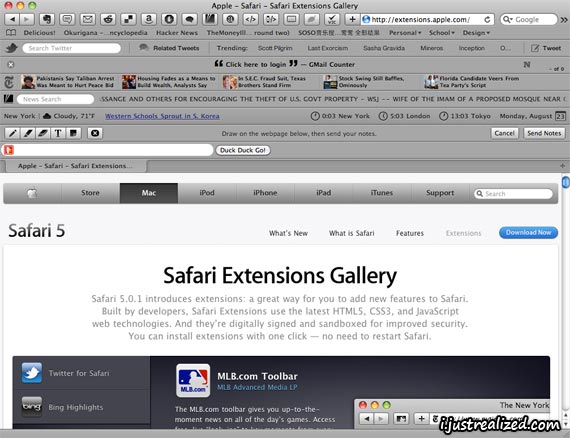
Task: Clear drawings with the X button
Action: click(95, 133)
